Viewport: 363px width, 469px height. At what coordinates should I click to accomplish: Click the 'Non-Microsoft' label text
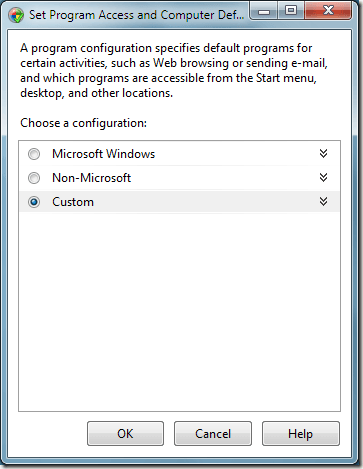[92, 178]
